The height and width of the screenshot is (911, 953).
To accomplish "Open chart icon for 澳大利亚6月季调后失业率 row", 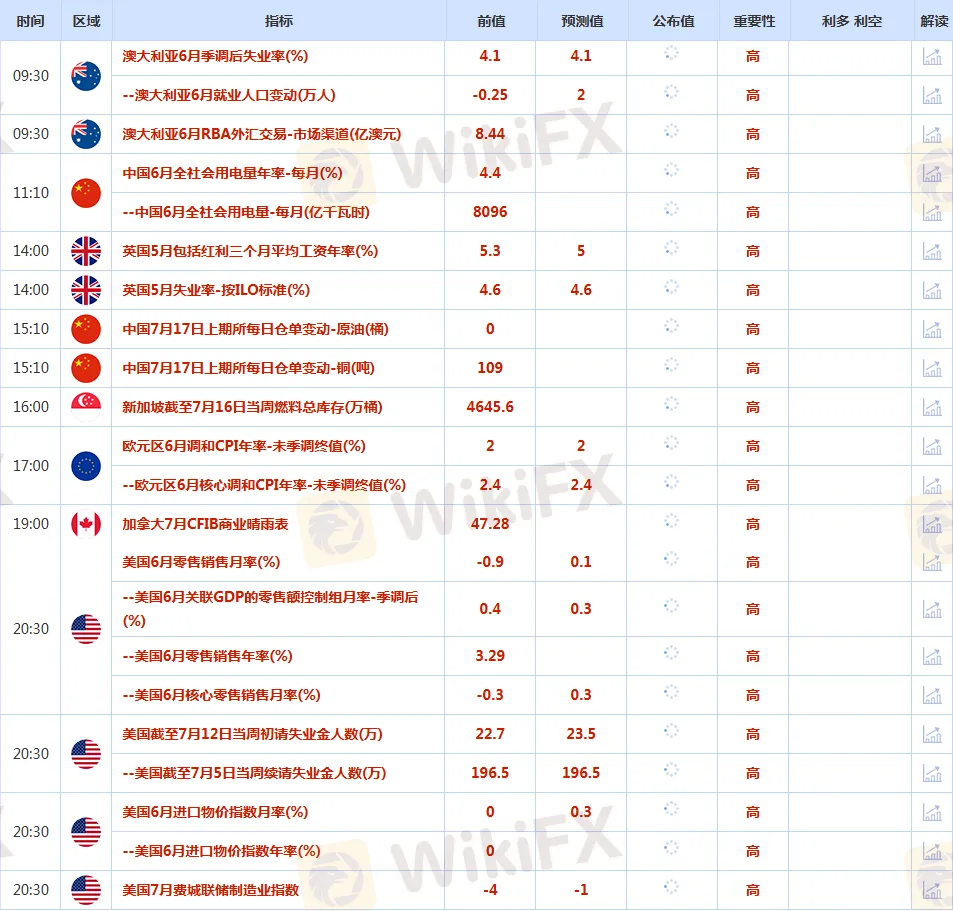I will click(932, 57).
